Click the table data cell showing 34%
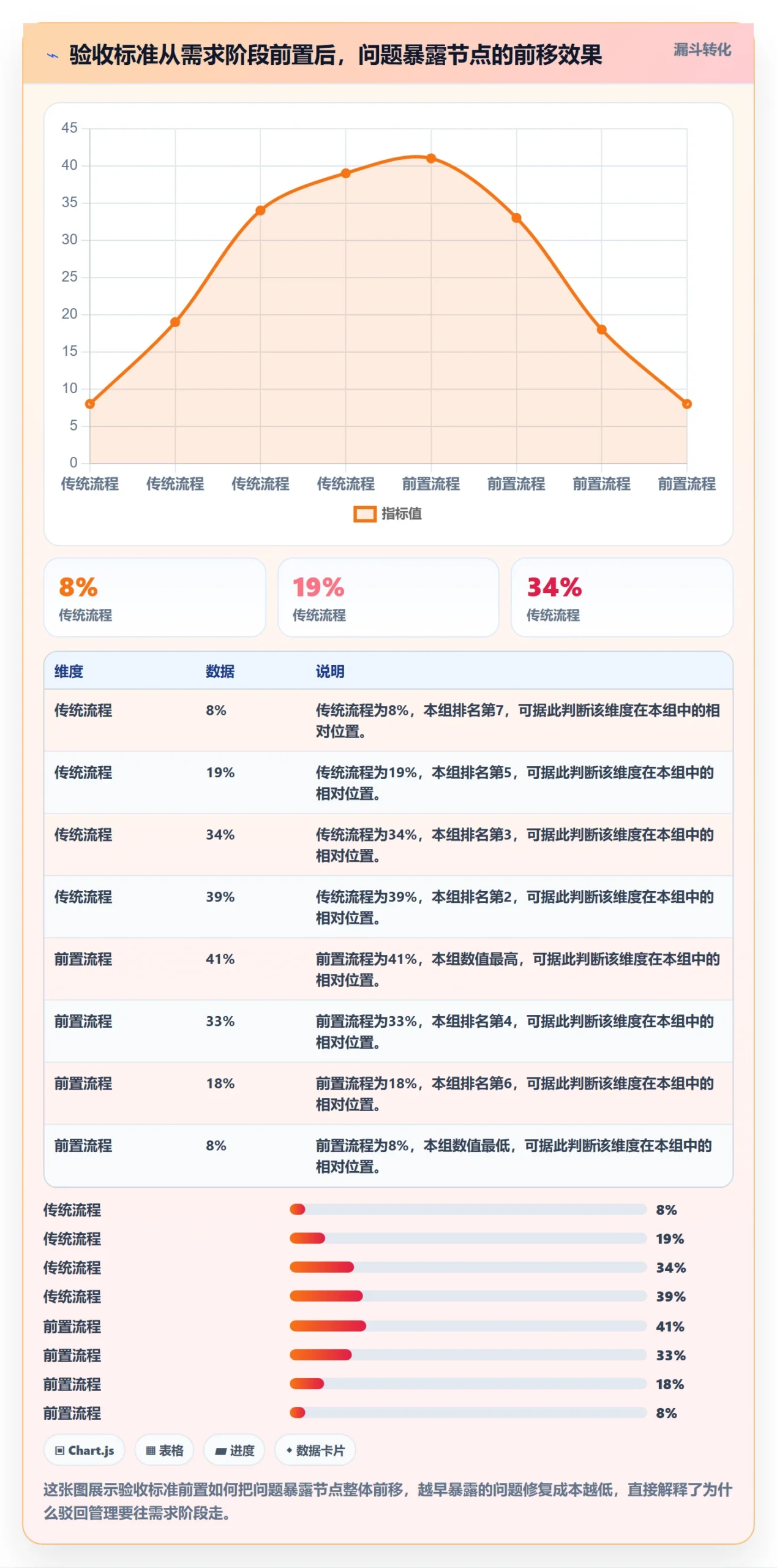Viewport: 777px width, 1568px height. [220, 835]
